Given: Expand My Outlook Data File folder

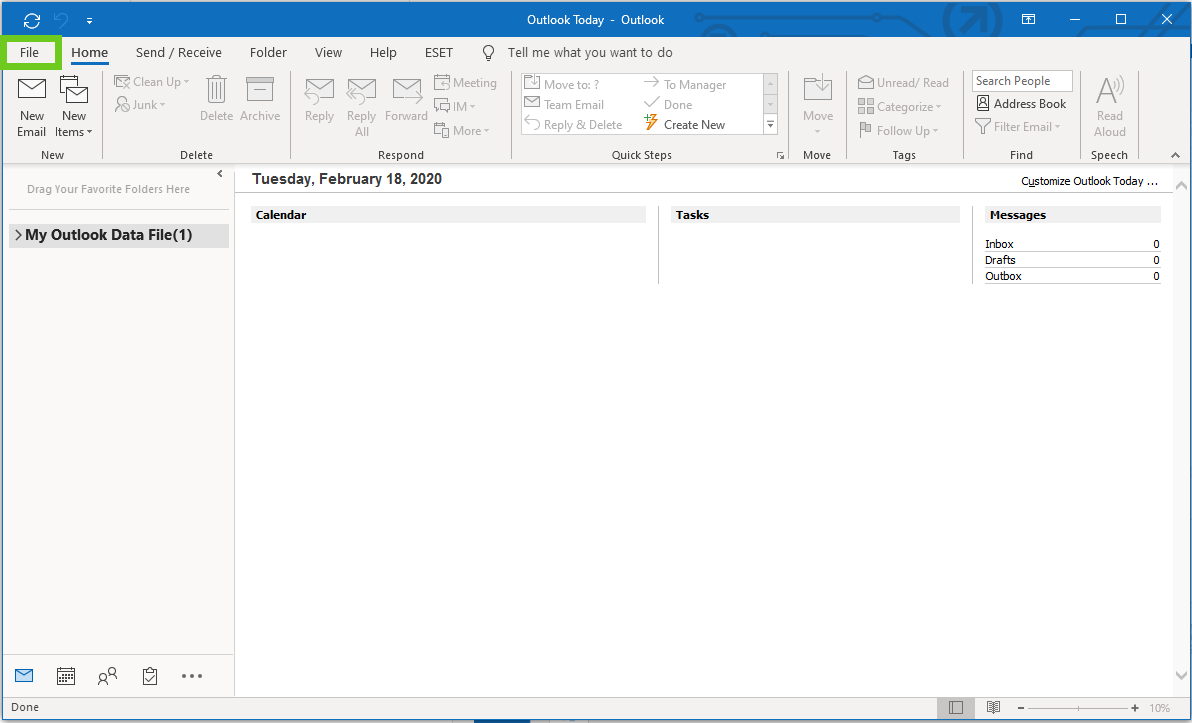Looking at the screenshot, I should 18,236.
